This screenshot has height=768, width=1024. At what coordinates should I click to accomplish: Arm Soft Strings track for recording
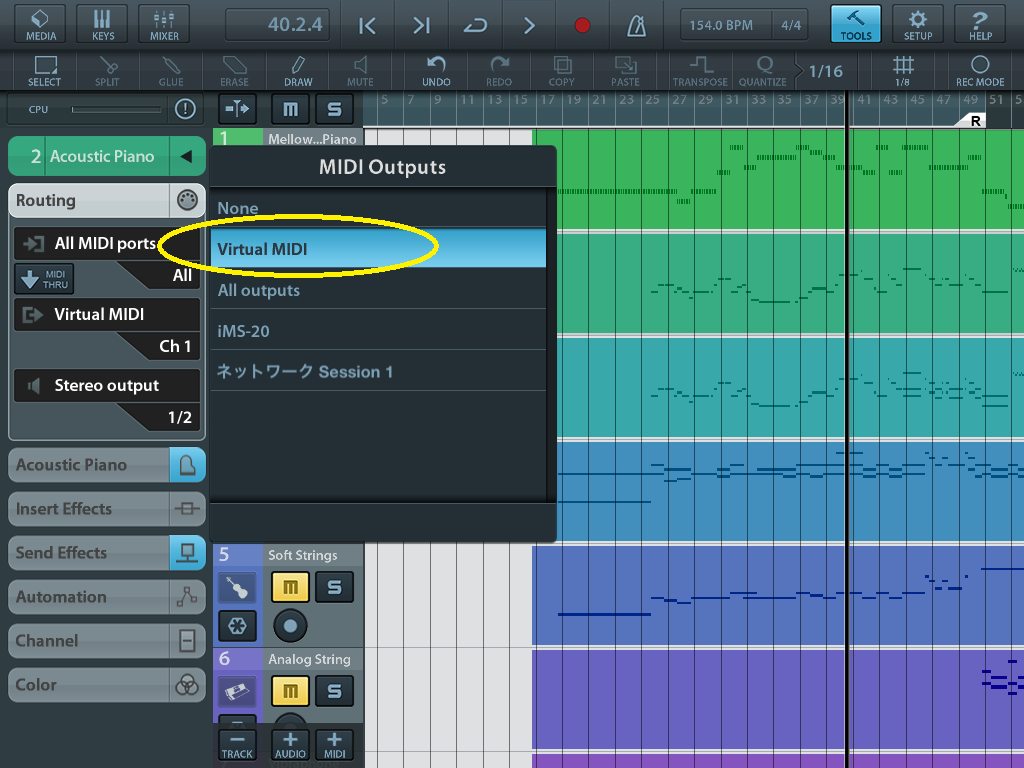tap(290, 626)
